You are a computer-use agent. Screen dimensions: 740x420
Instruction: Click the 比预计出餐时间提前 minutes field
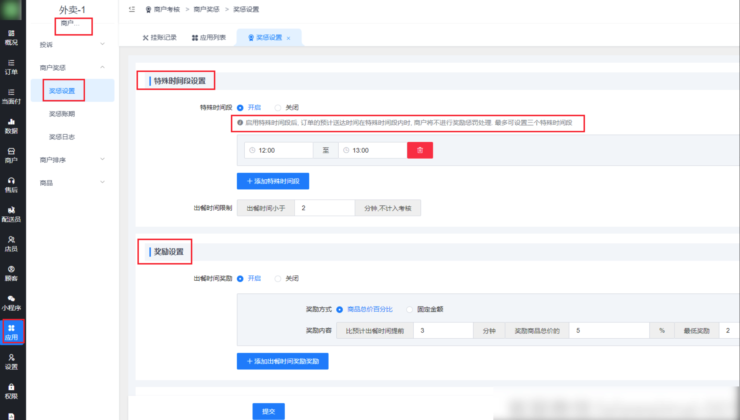tap(444, 331)
